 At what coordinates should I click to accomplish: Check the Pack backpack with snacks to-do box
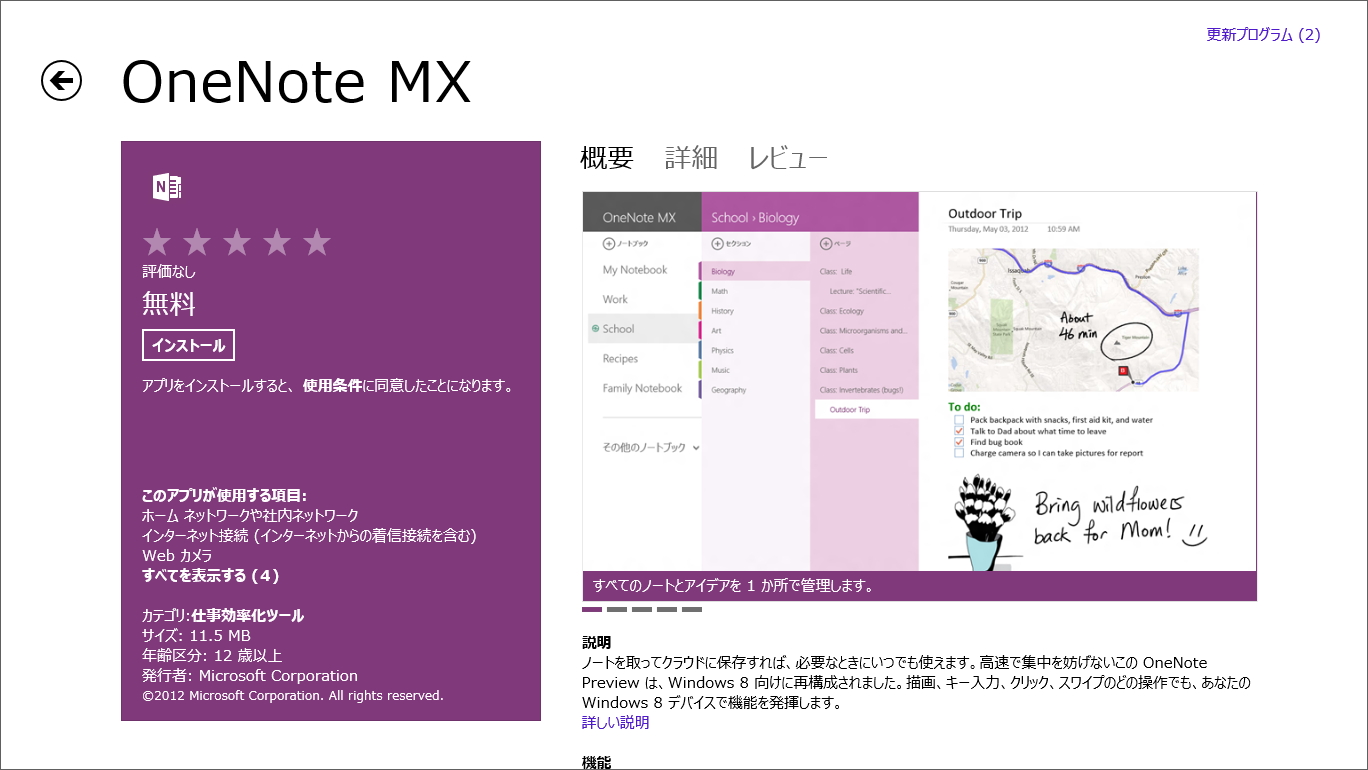click(959, 420)
